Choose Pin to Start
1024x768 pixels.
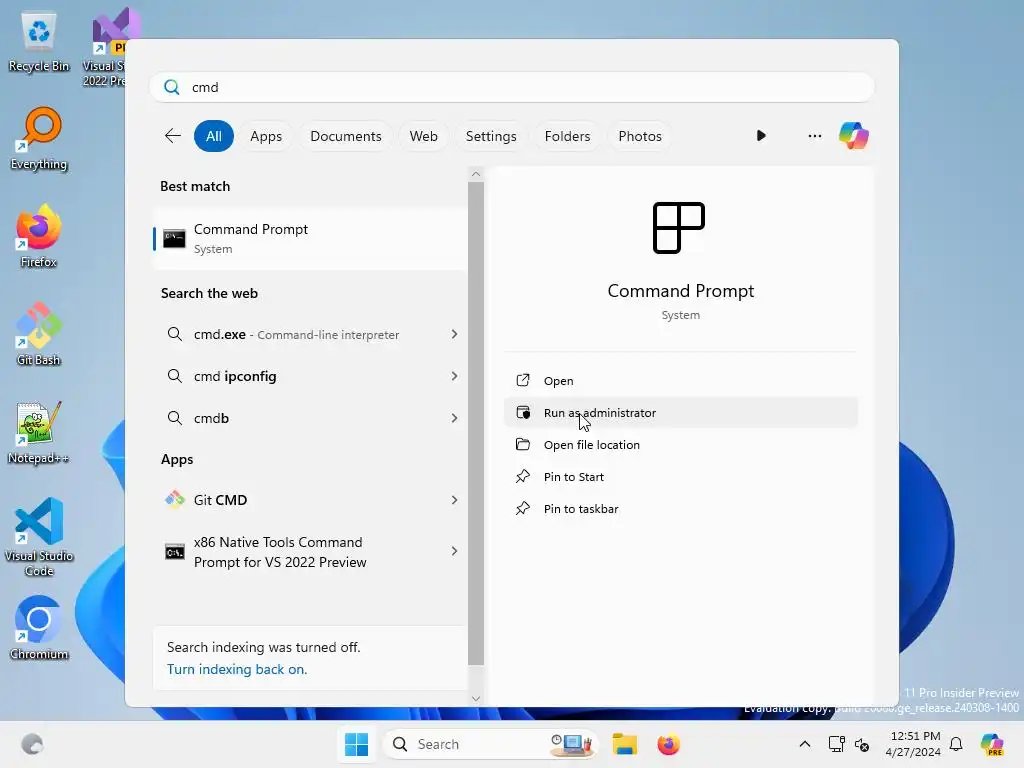(x=680, y=477)
